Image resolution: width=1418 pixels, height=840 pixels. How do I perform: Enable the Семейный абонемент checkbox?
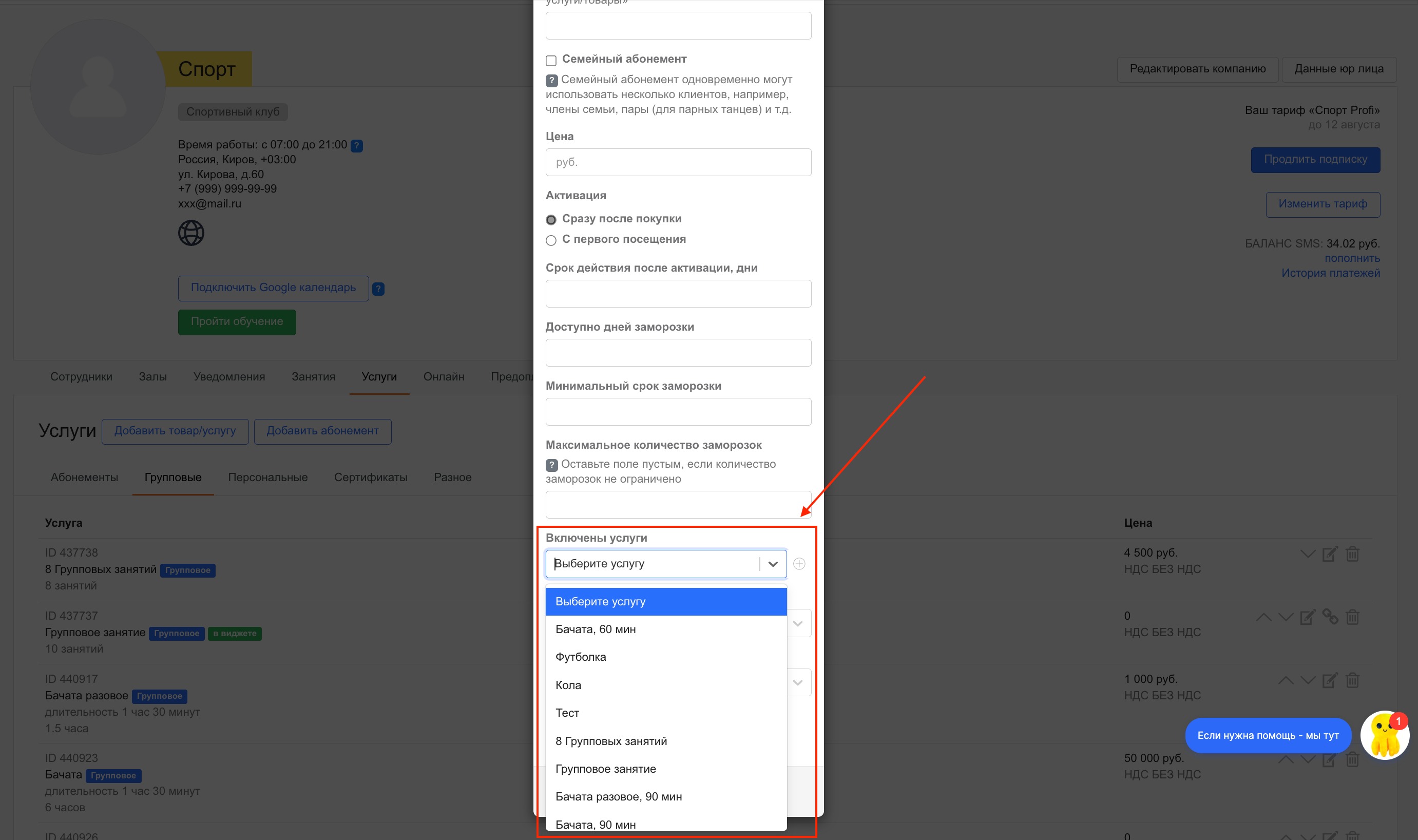click(x=551, y=61)
